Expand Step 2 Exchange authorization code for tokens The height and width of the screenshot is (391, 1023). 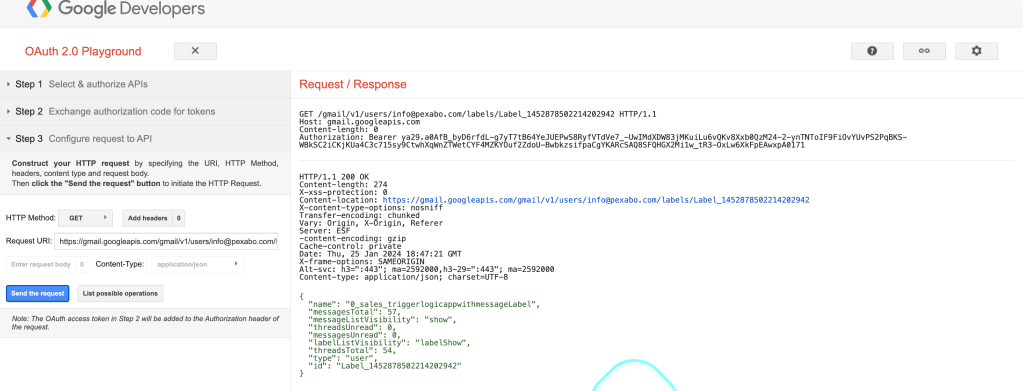point(145,112)
